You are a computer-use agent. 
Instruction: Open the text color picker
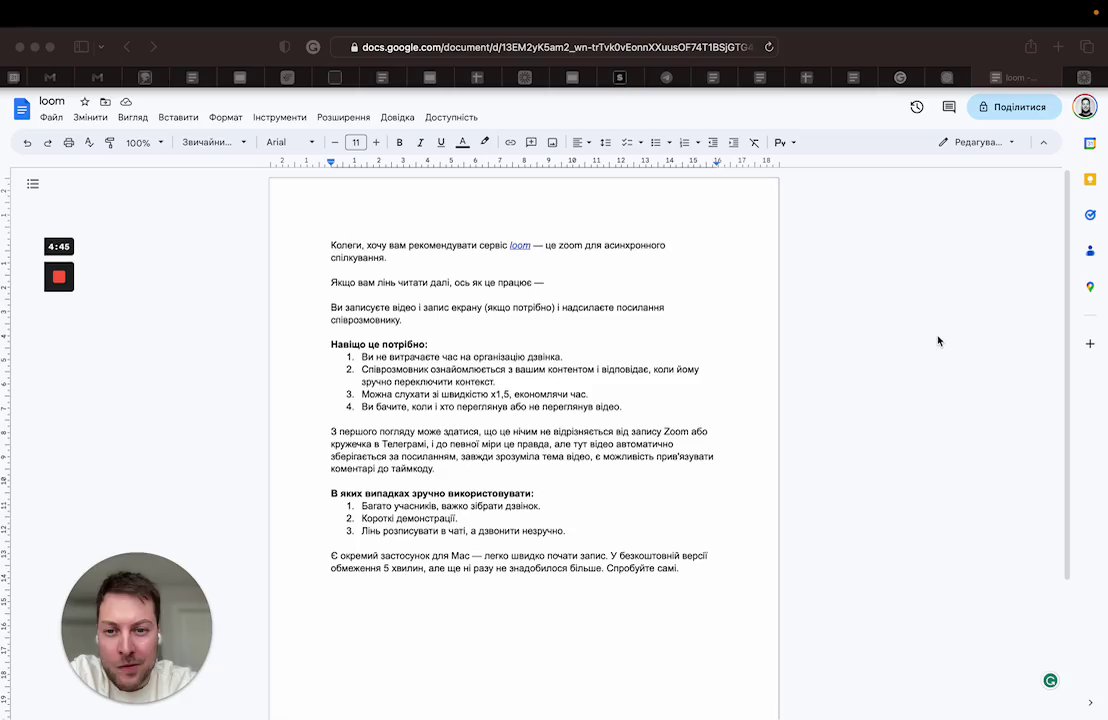[462, 143]
